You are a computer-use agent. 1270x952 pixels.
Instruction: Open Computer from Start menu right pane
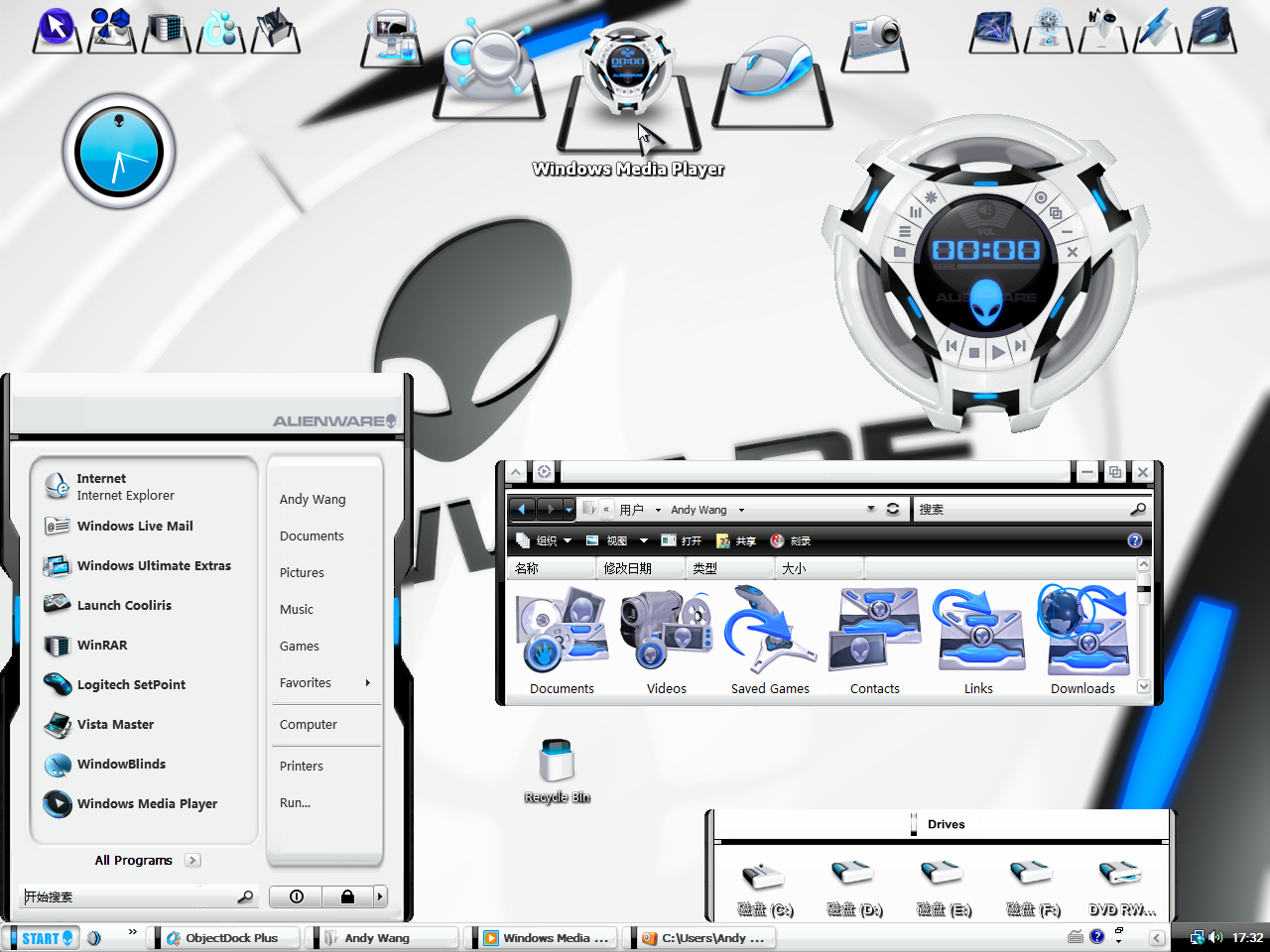coord(309,724)
